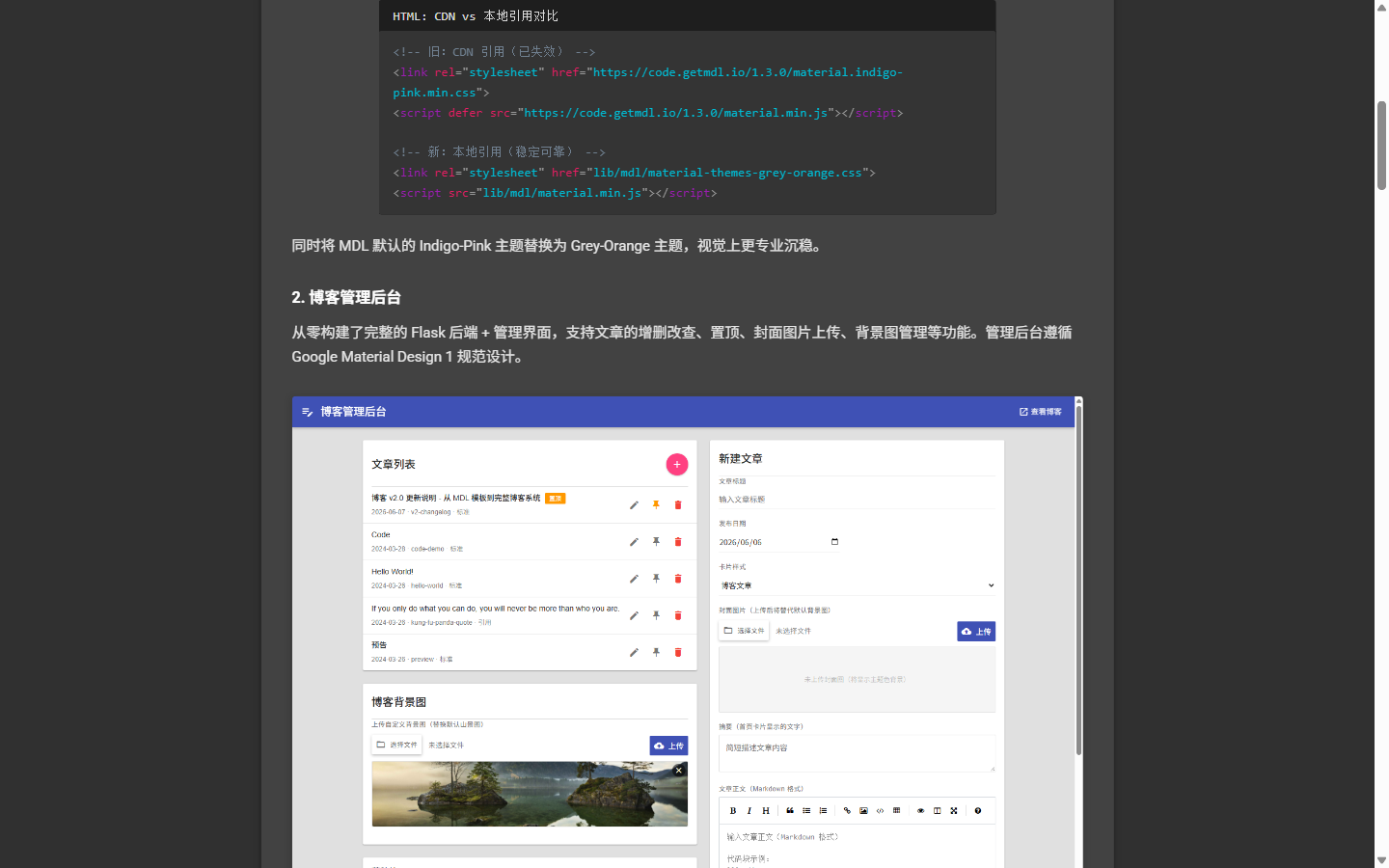Image resolution: width=1389 pixels, height=868 pixels.
Task: Delete the Code article
Action: click(678, 542)
